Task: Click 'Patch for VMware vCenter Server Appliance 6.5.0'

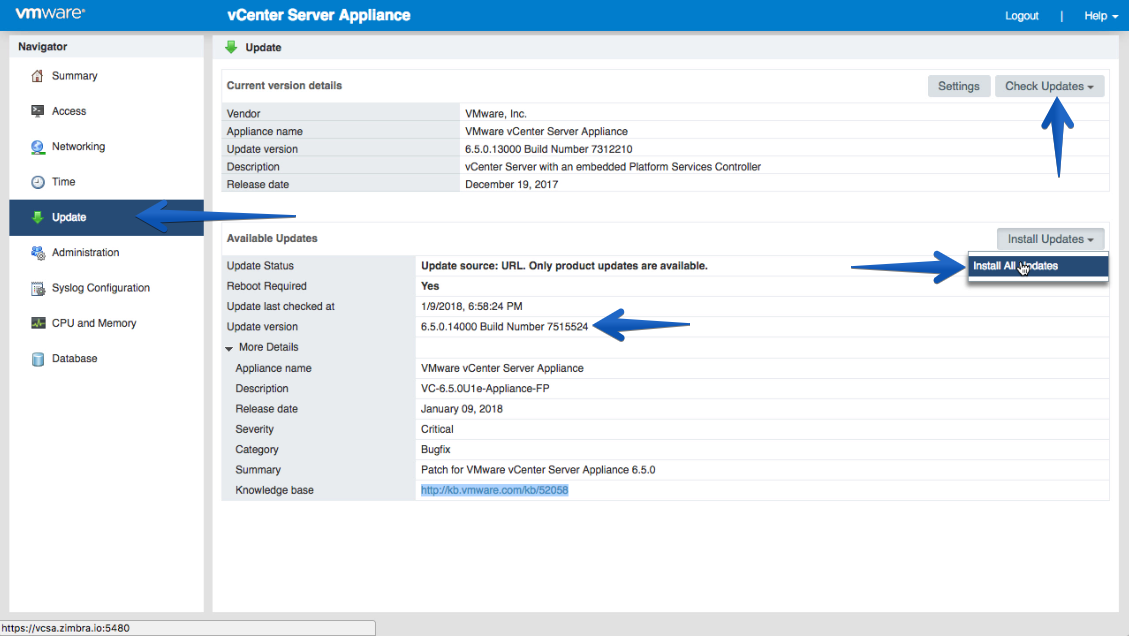Action: (538, 470)
